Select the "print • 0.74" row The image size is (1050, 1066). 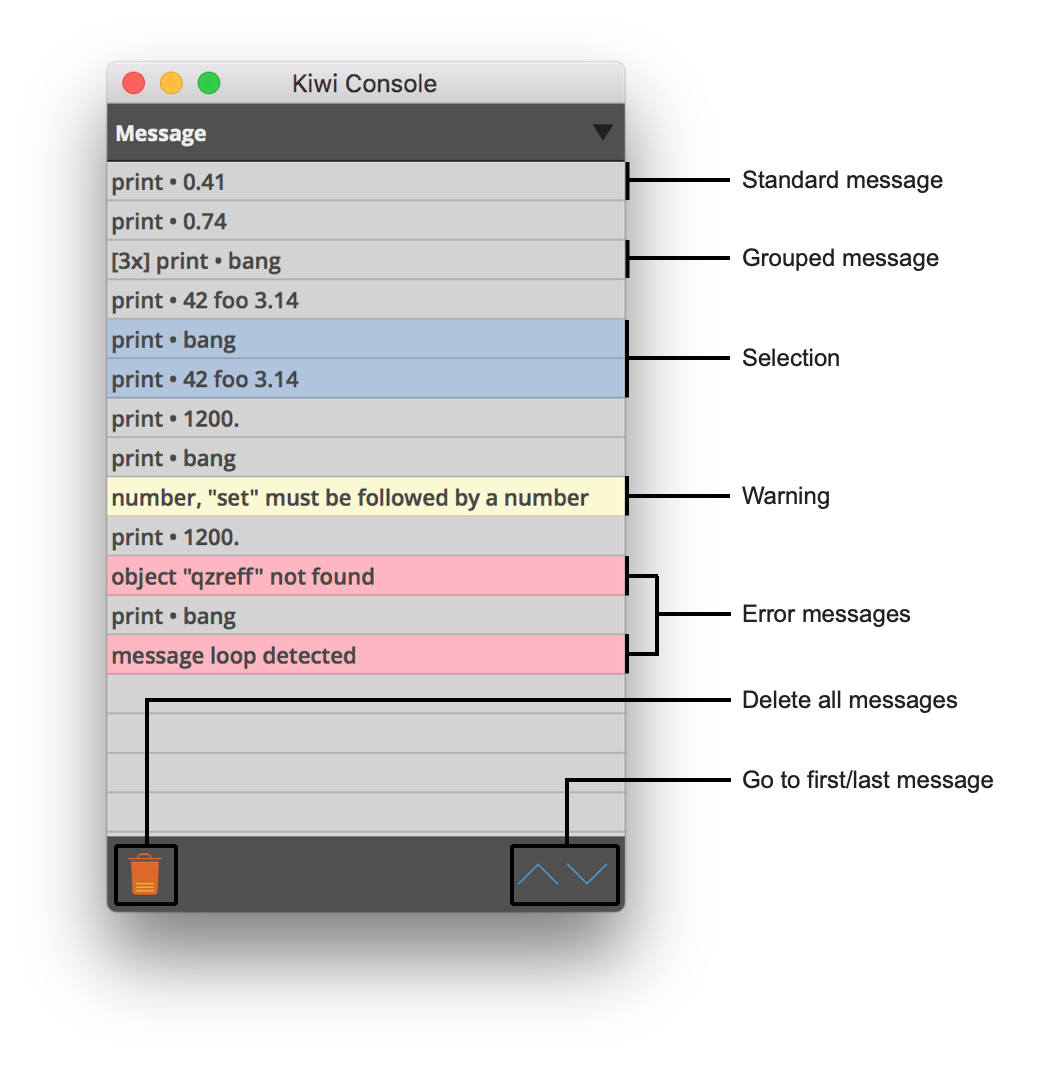coord(366,221)
